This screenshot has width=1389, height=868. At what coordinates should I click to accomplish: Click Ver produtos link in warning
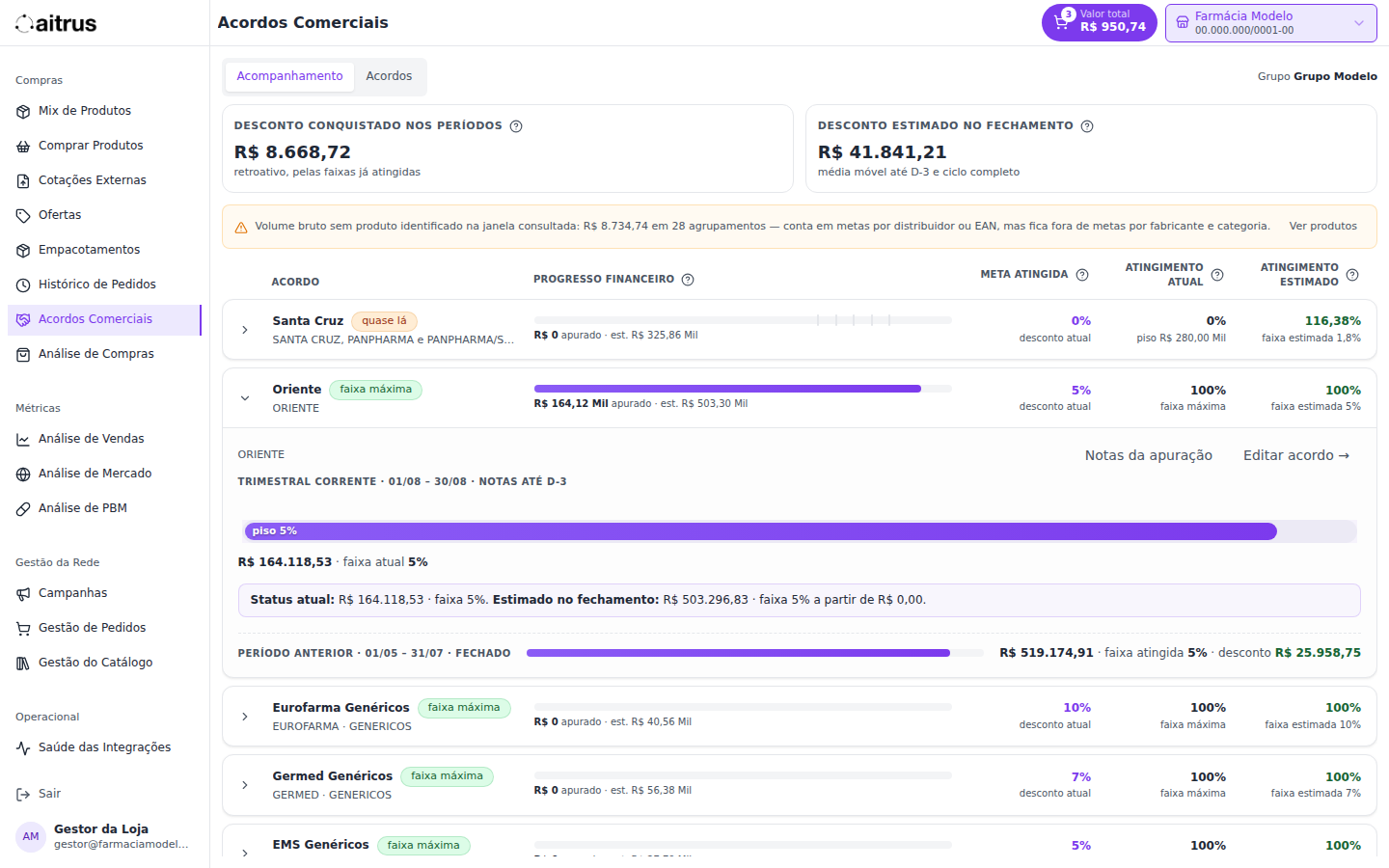click(1322, 227)
